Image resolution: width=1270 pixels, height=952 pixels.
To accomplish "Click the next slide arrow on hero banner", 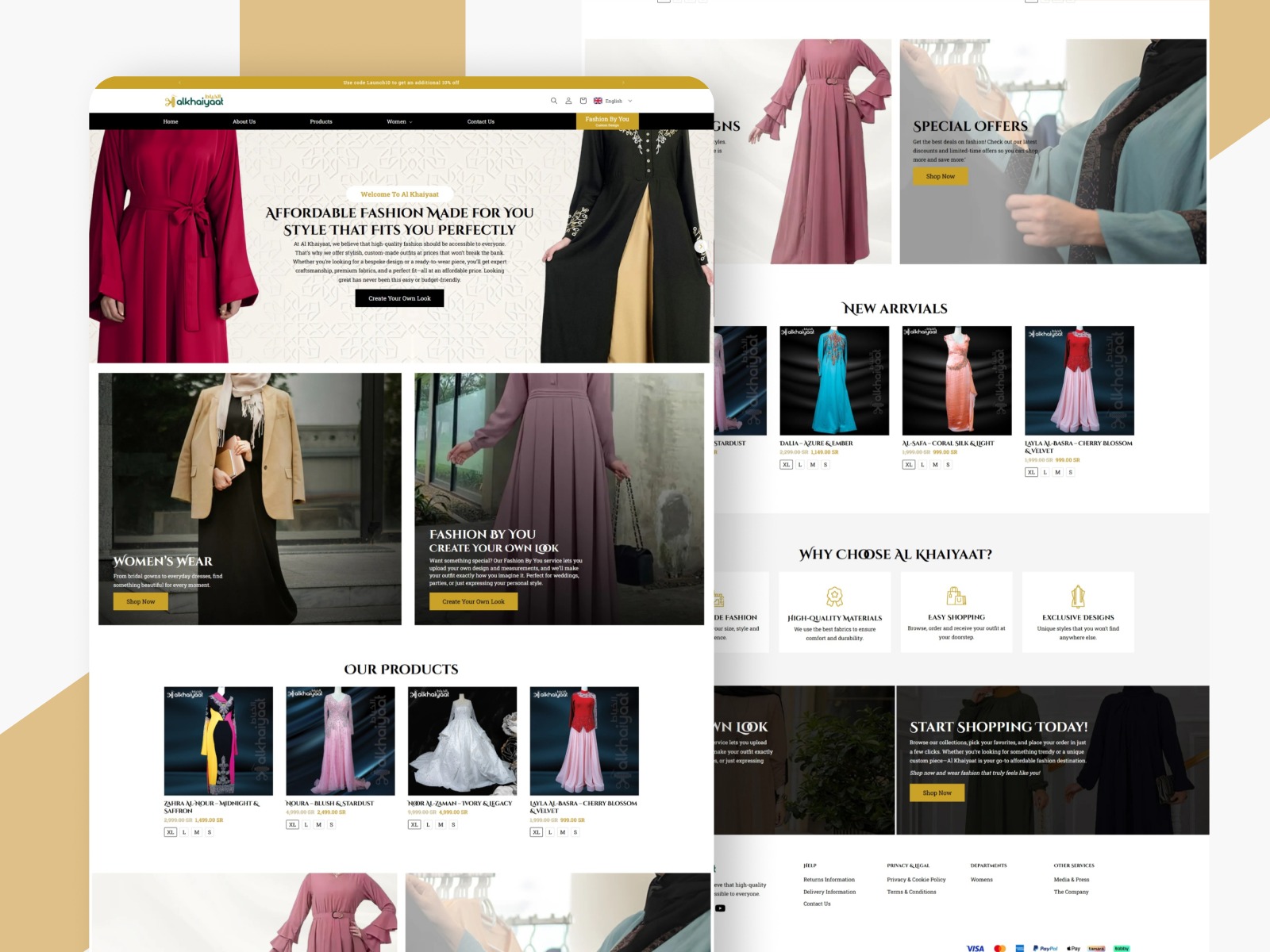I will tap(700, 247).
